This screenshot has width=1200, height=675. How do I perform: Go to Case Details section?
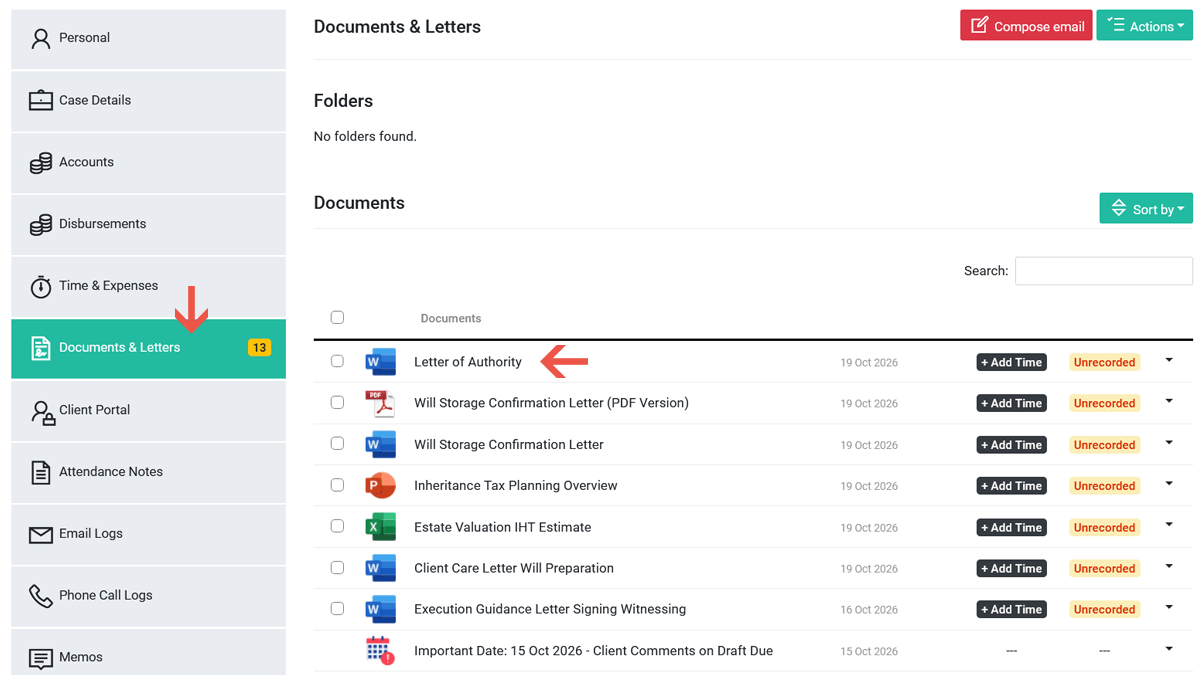(x=148, y=100)
